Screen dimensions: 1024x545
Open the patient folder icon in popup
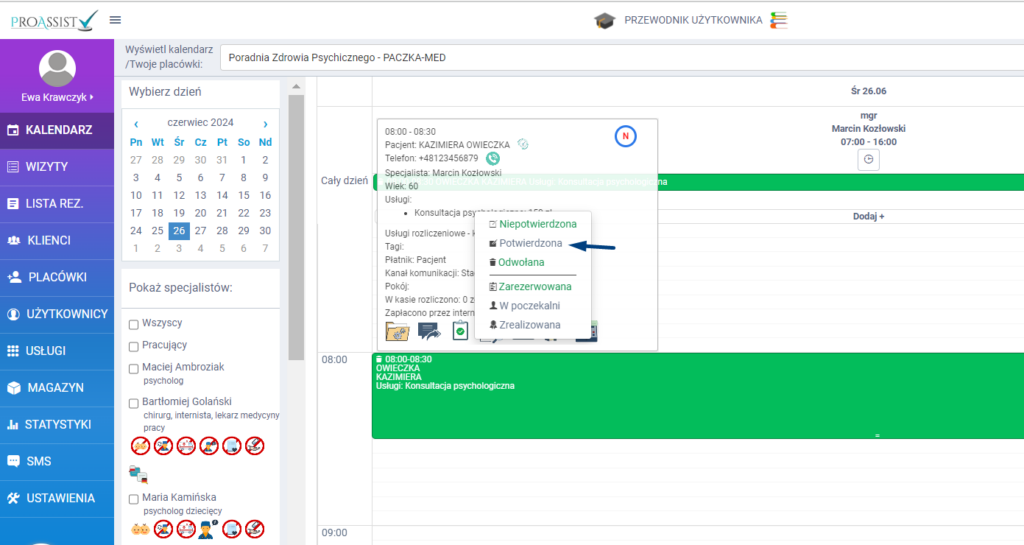[x=398, y=331]
